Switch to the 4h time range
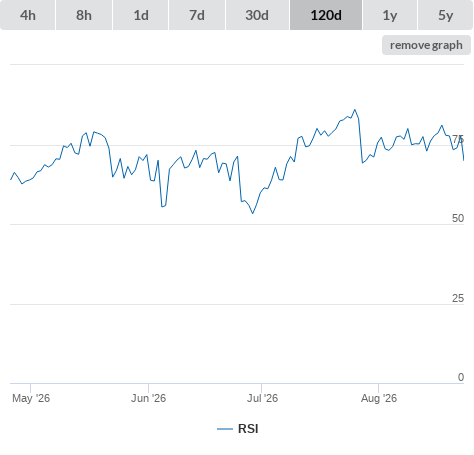This screenshot has height=455, width=474. coord(28,15)
